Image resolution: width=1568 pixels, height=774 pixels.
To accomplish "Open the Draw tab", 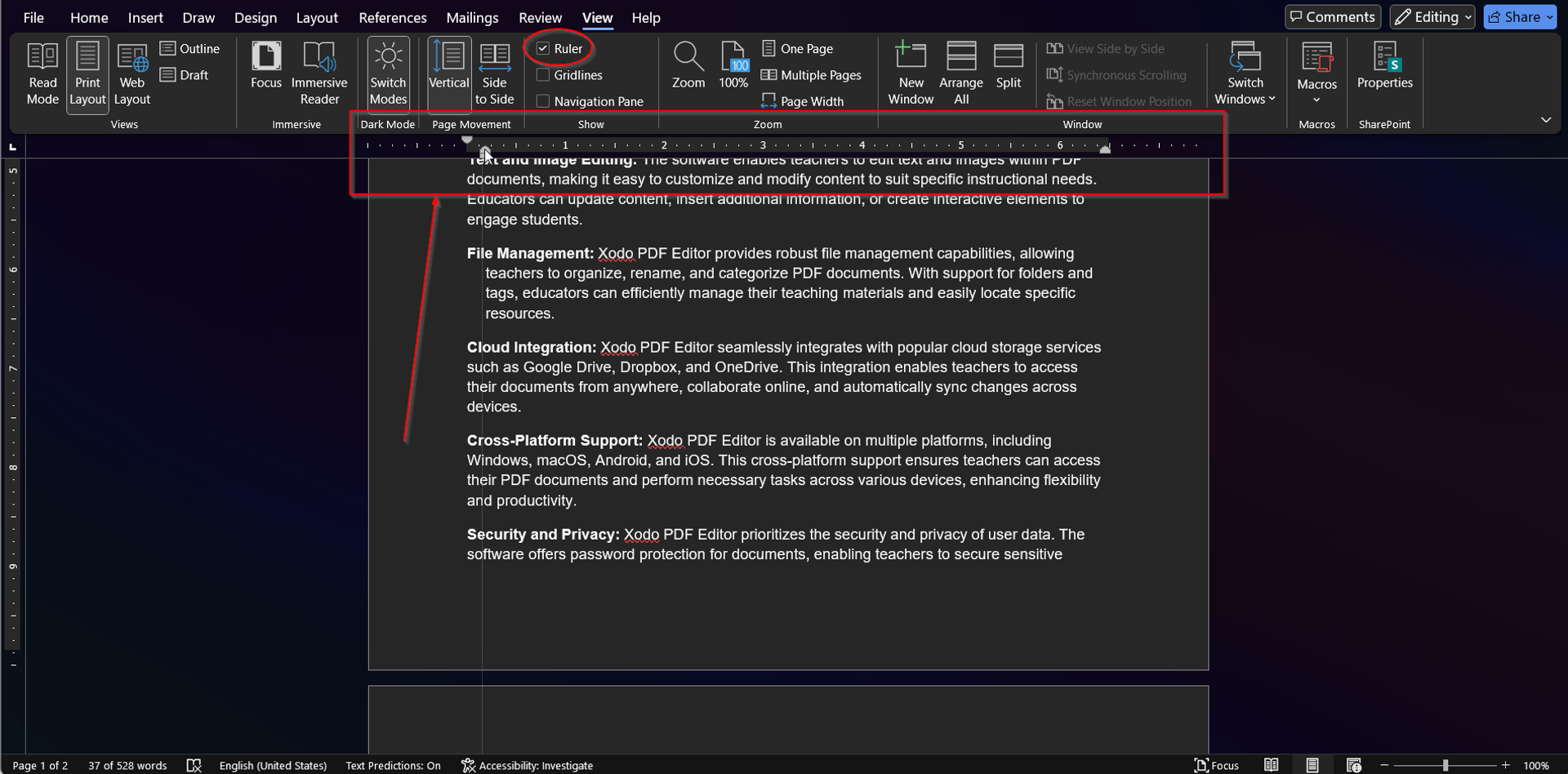I will [198, 17].
